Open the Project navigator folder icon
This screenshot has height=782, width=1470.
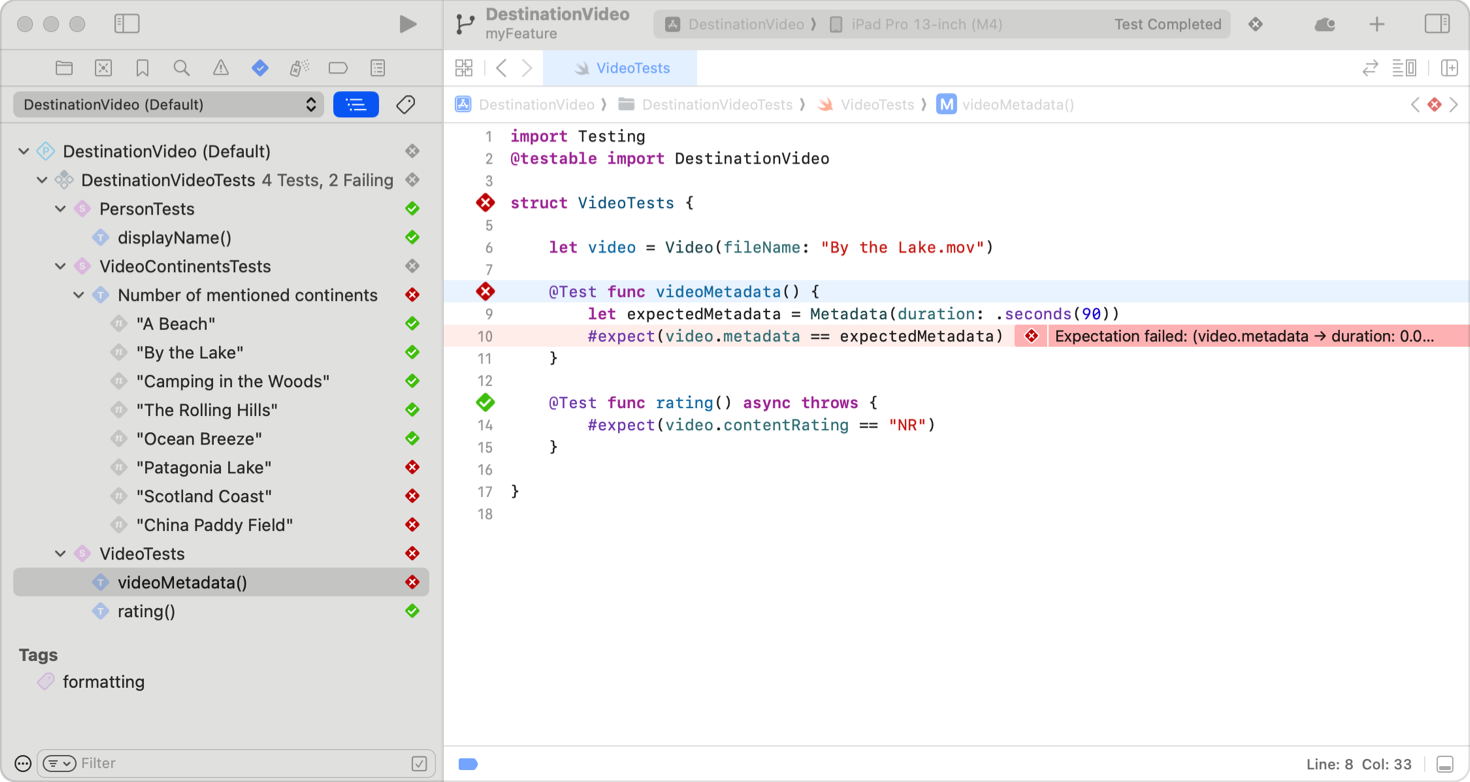tap(64, 68)
